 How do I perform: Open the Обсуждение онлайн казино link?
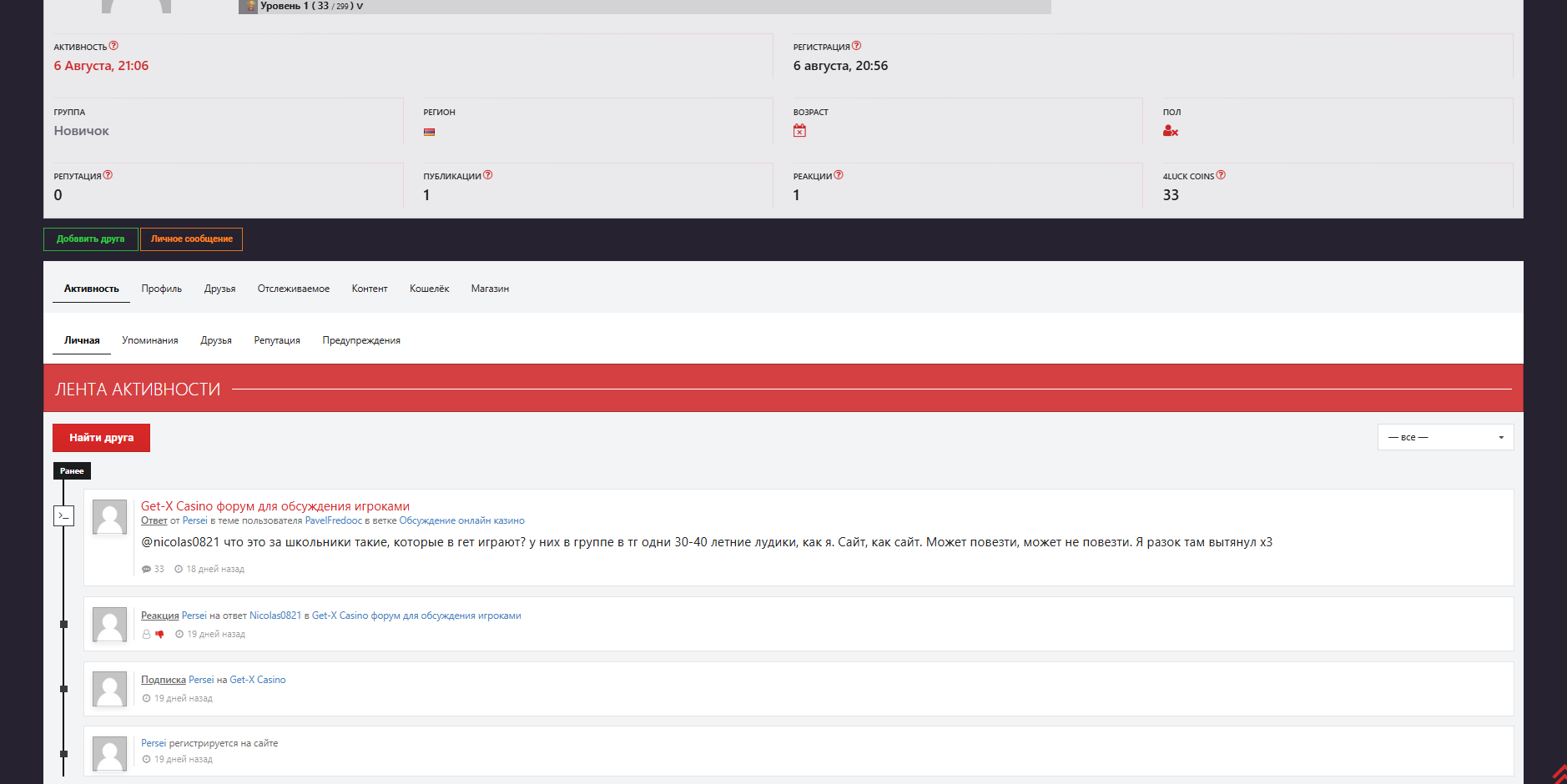pos(461,520)
